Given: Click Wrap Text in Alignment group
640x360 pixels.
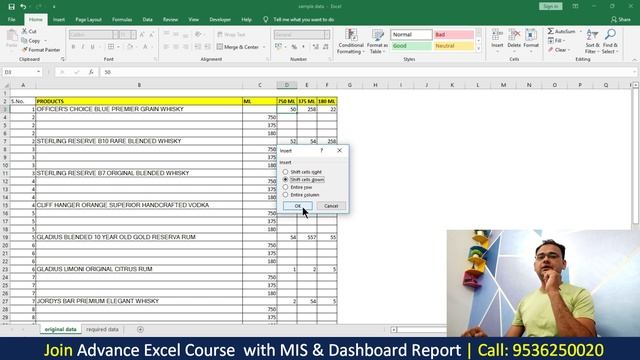Looking at the screenshot, I should pos(231,35).
